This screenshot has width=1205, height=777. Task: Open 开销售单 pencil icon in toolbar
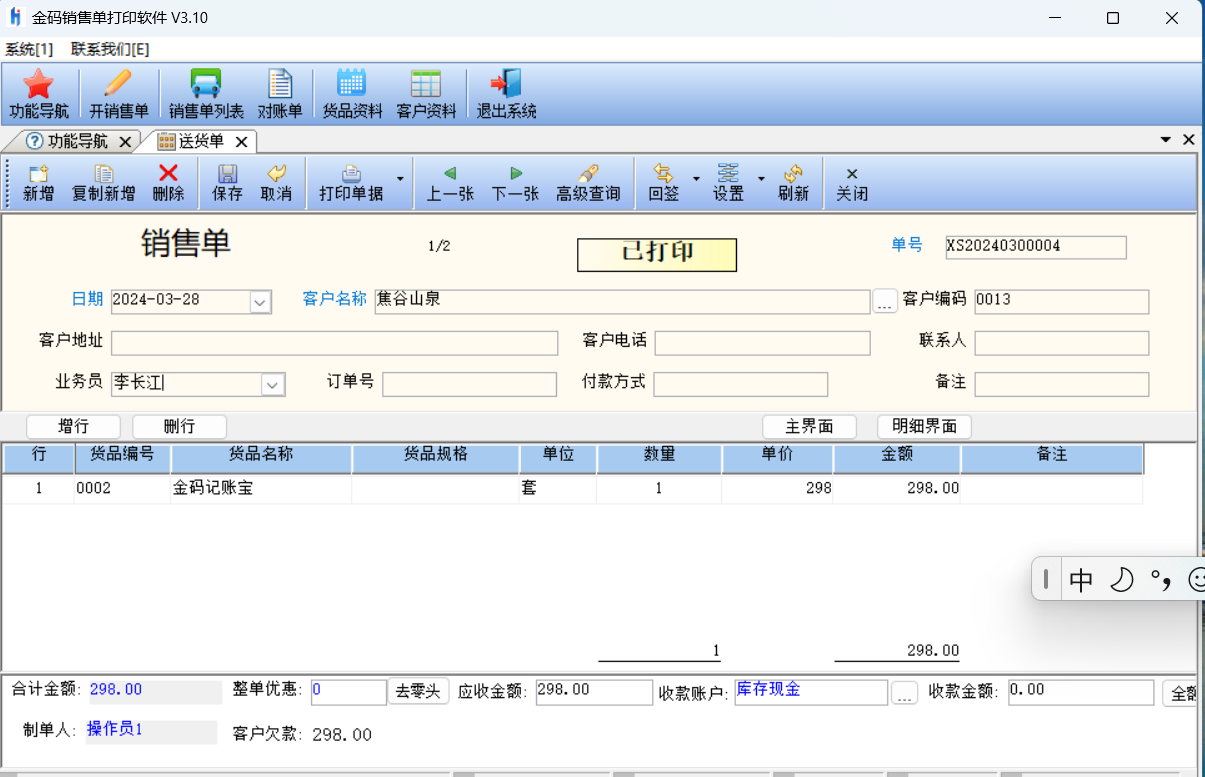(x=118, y=86)
